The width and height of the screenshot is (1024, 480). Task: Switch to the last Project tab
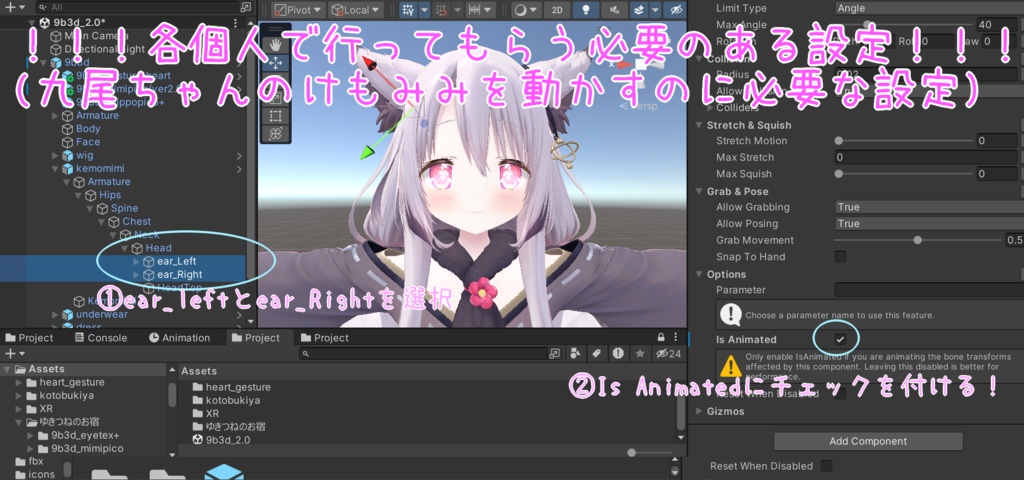click(324, 338)
